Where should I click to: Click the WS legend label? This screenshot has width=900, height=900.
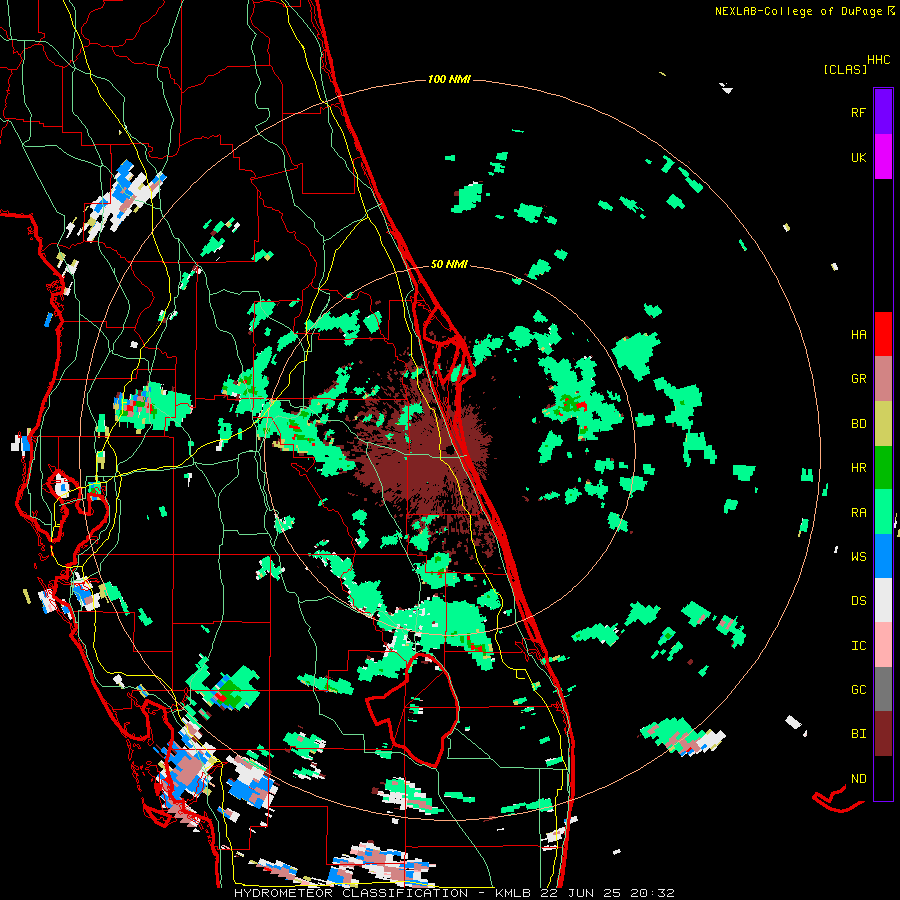click(x=858, y=556)
